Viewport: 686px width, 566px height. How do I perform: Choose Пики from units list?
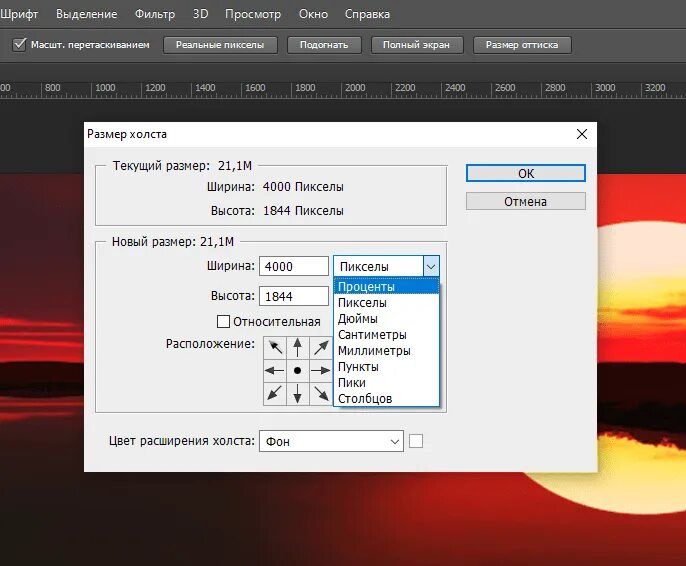pos(386,383)
